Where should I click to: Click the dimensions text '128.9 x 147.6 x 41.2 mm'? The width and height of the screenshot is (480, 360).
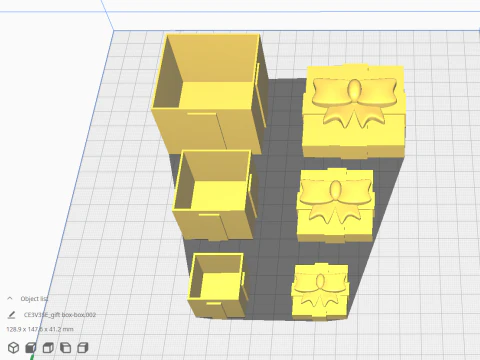click(x=40, y=329)
